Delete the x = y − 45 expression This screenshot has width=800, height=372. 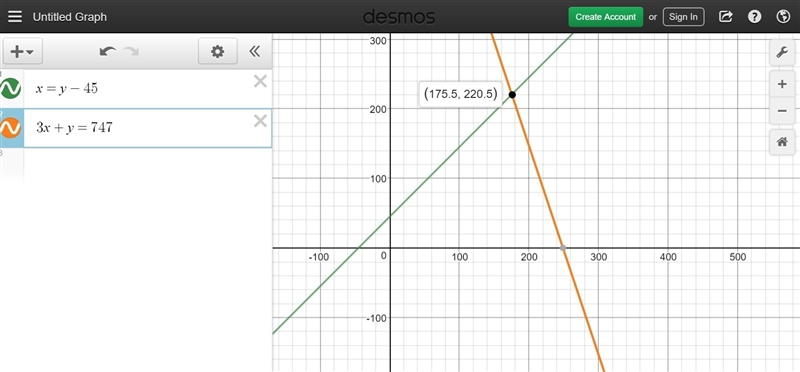(x=260, y=81)
